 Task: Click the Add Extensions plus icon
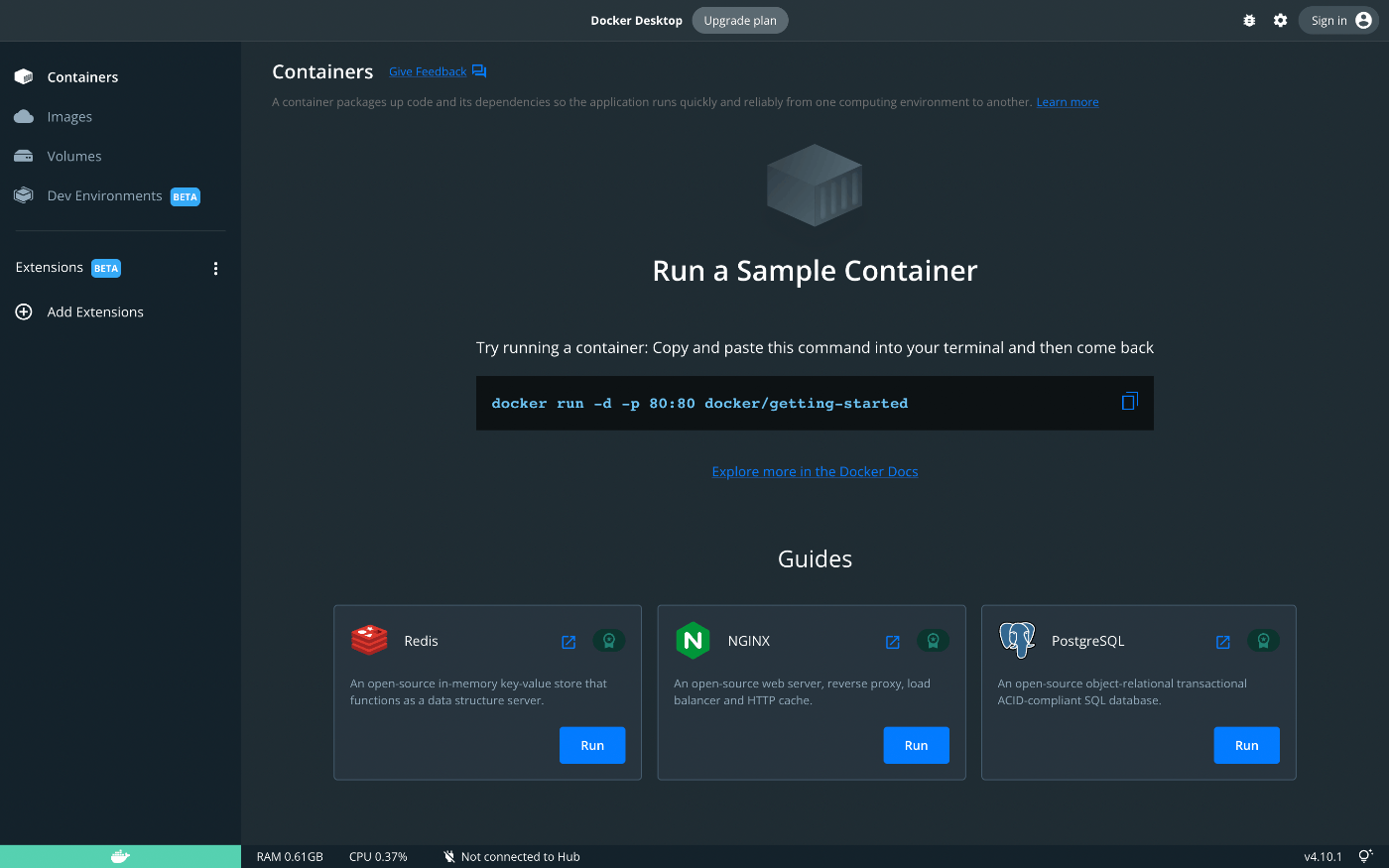24,311
